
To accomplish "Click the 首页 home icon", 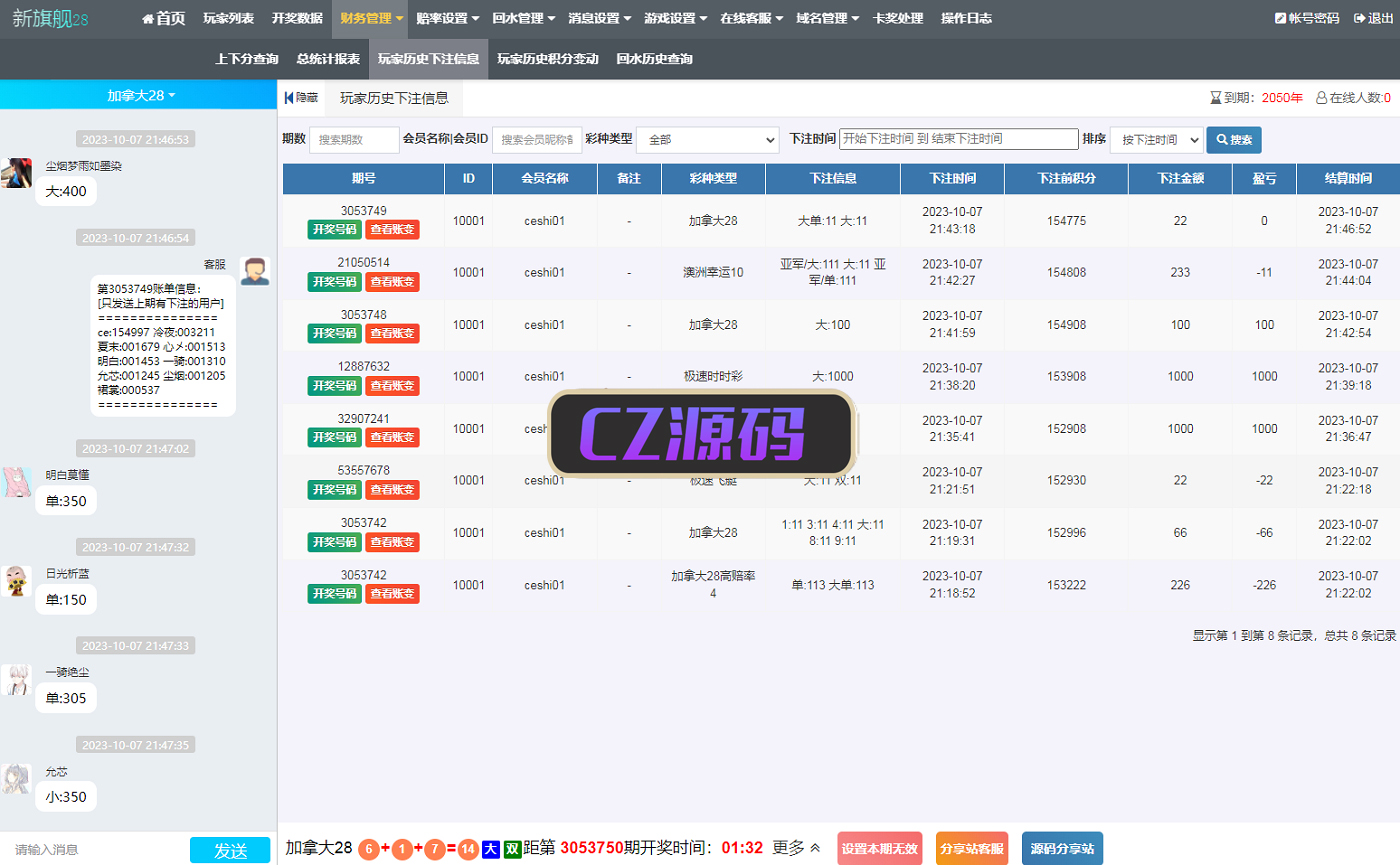I will [148, 19].
